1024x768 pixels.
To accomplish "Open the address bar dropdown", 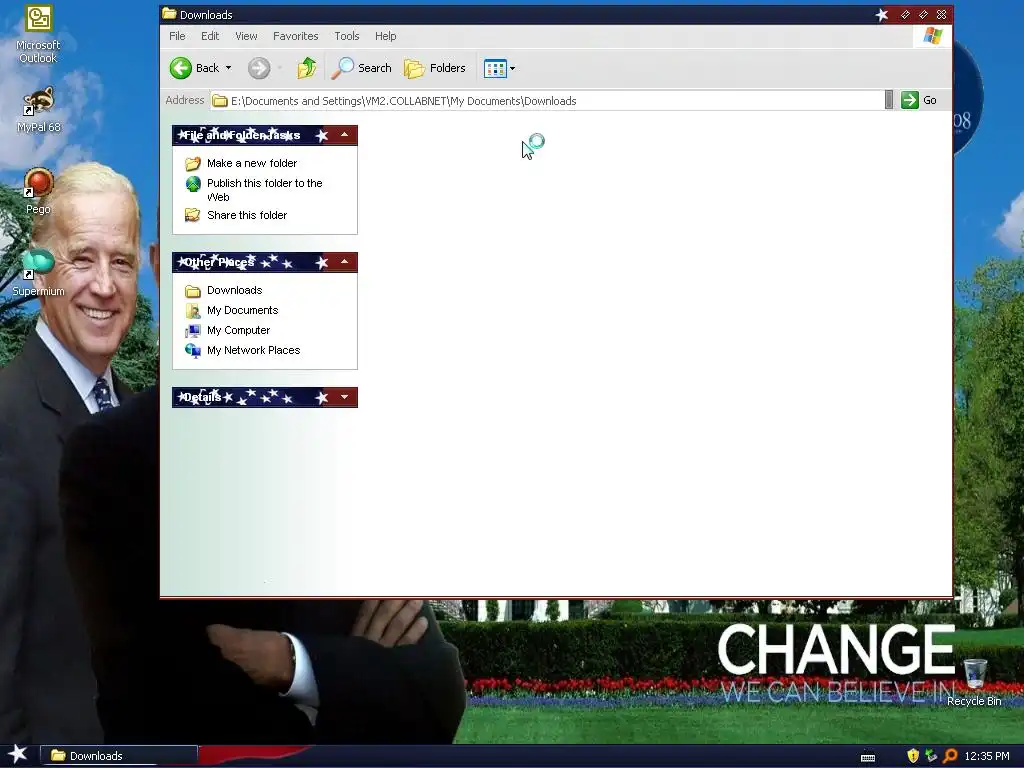I will [x=888, y=100].
